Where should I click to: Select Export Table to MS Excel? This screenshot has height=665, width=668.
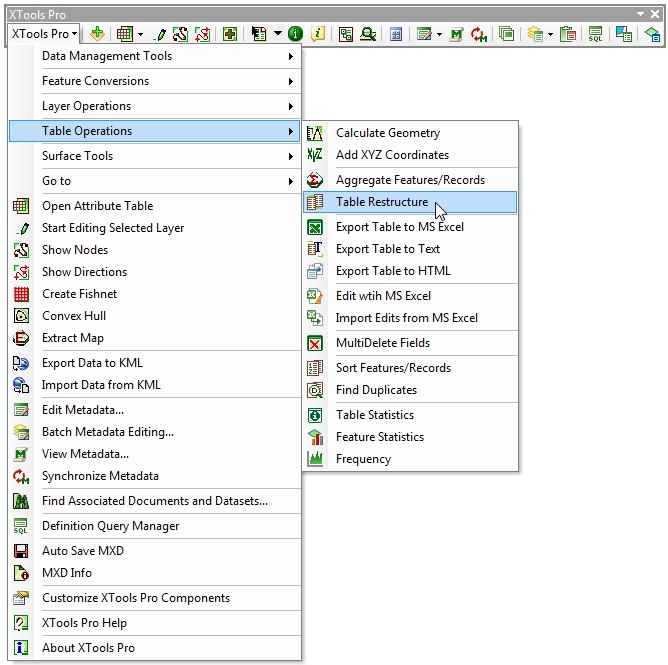pyautogui.click(x=410, y=227)
